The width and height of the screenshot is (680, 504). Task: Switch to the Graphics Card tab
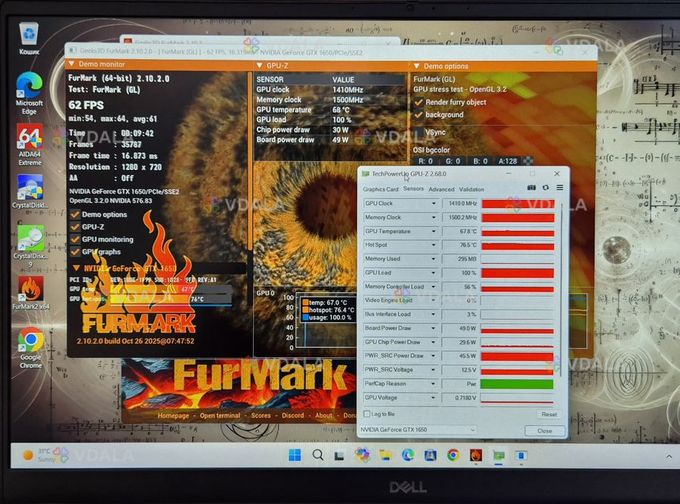(x=381, y=189)
